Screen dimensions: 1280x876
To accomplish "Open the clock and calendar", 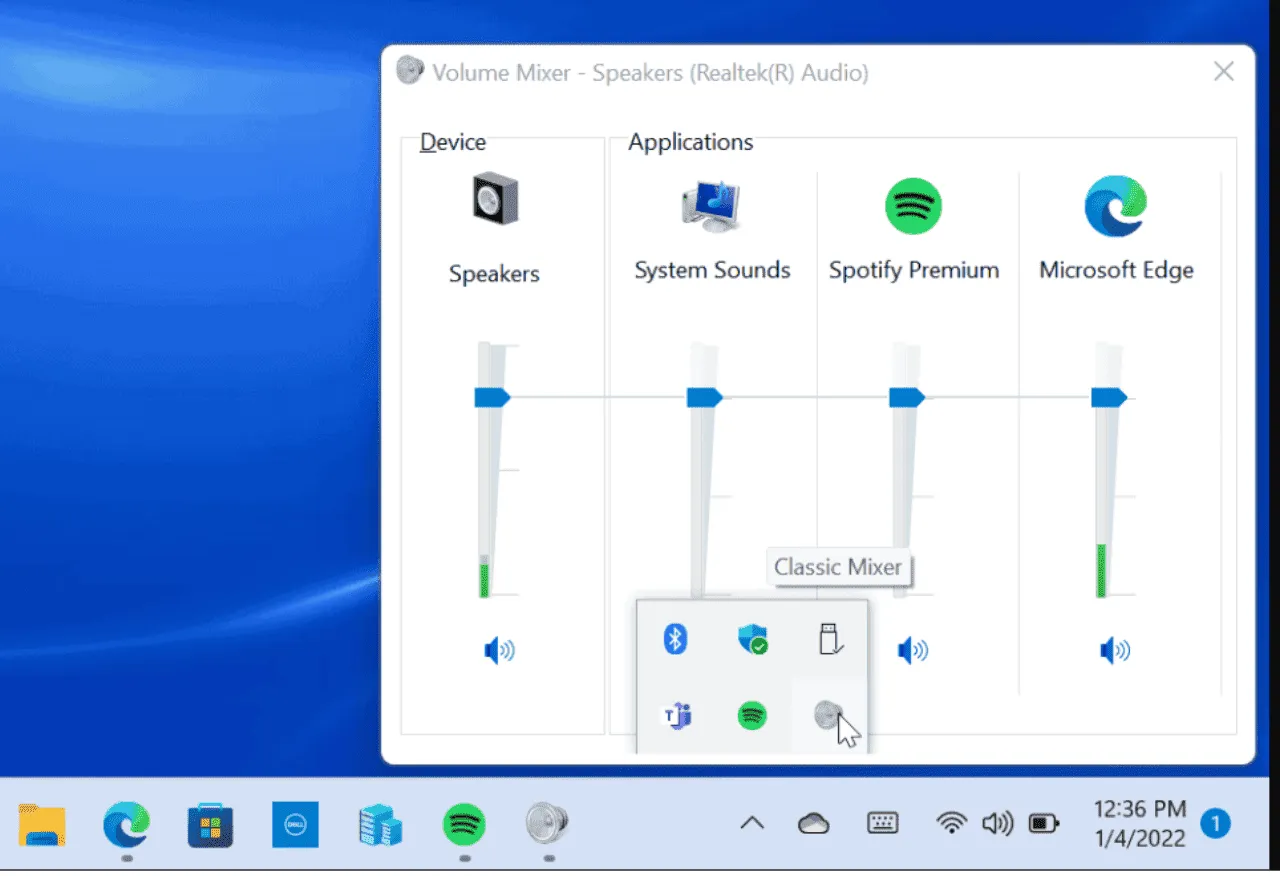I will click(1139, 822).
